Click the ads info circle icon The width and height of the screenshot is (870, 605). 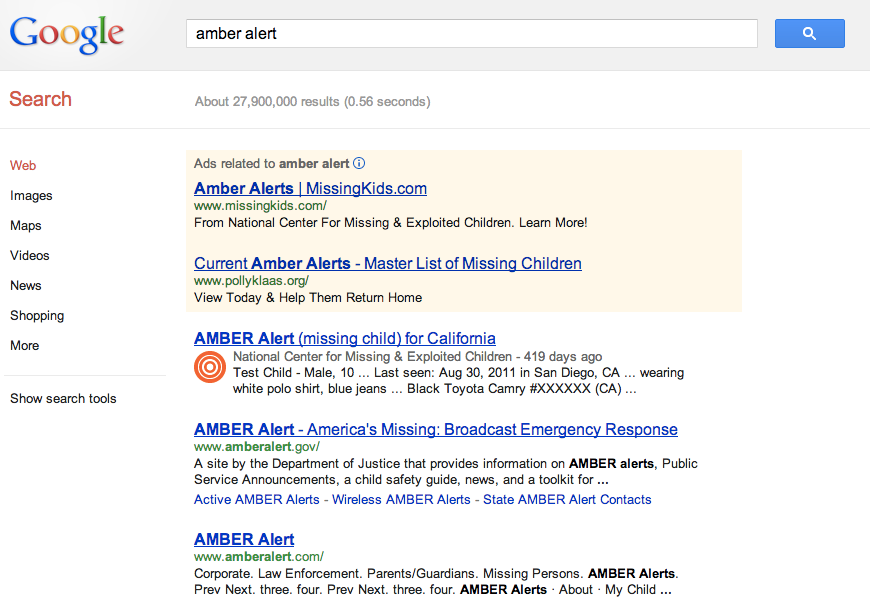pos(360,163)
